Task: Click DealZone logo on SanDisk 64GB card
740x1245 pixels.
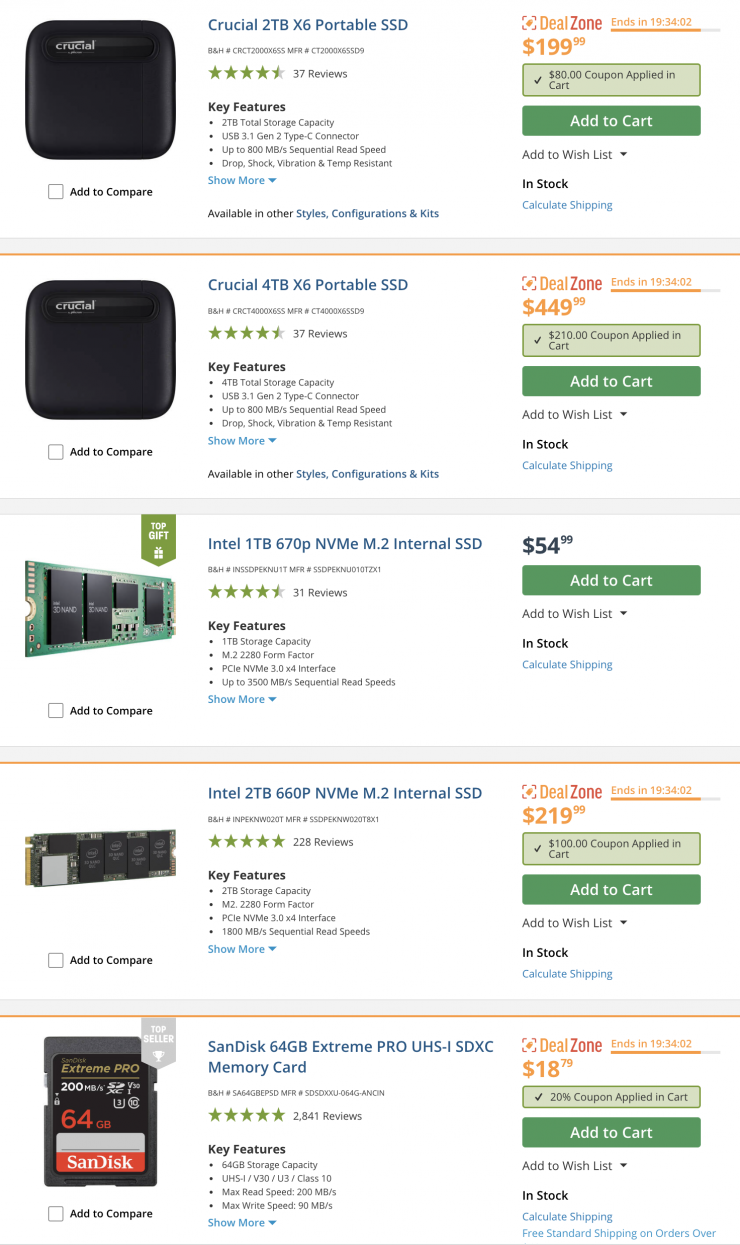Action: click(x=562, y=1045)
